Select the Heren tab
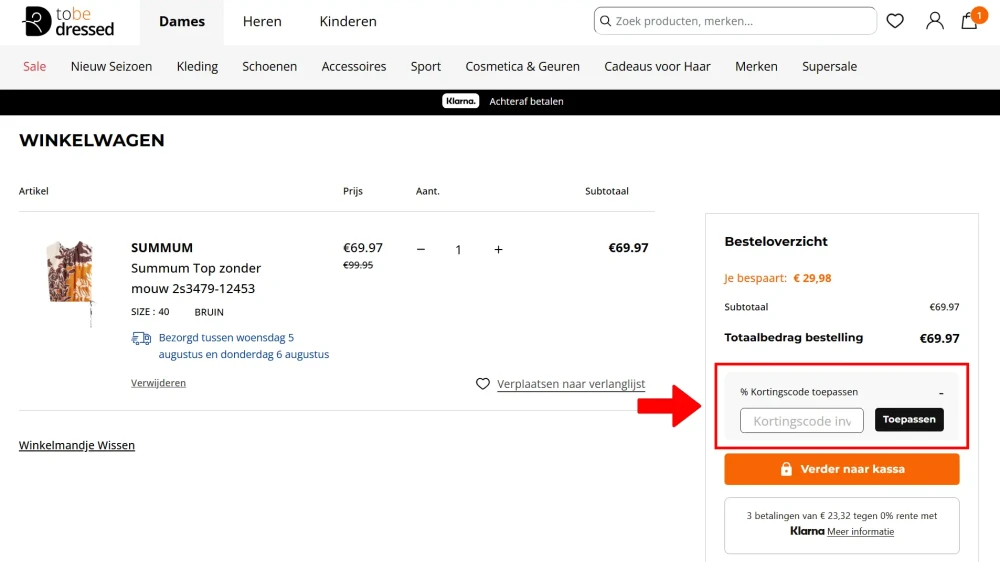Image resolution: width=1000 pixels, height=562 pixels. pyautogui.click(x=262, y=22)
